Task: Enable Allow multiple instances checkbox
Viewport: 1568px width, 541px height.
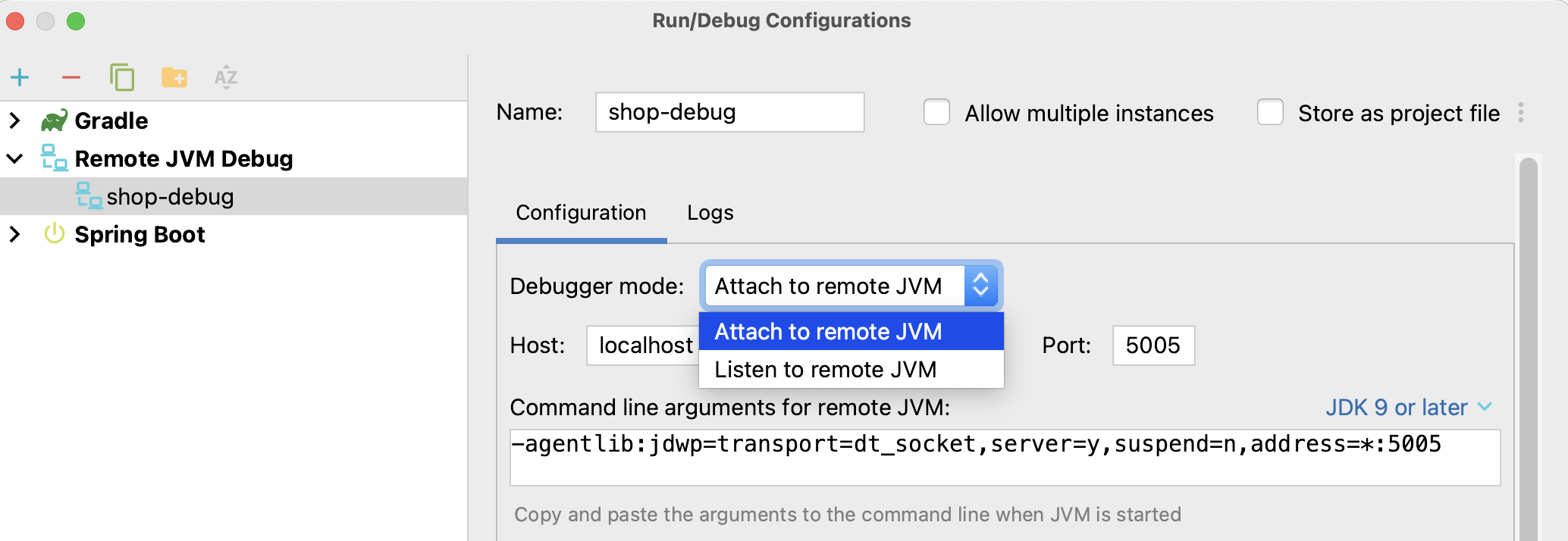Action: pyautogui.click(x=936, y=112)
